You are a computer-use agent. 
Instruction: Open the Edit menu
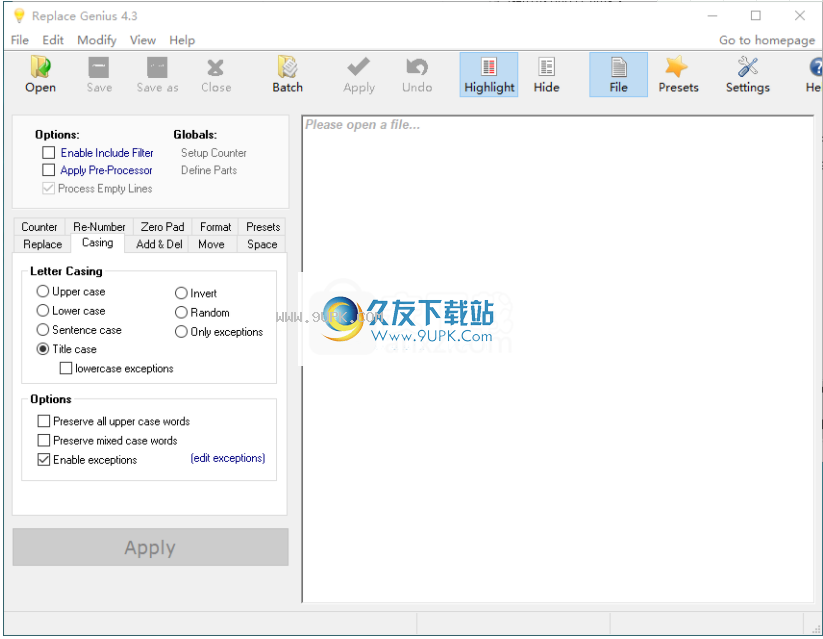coord(53,40)
